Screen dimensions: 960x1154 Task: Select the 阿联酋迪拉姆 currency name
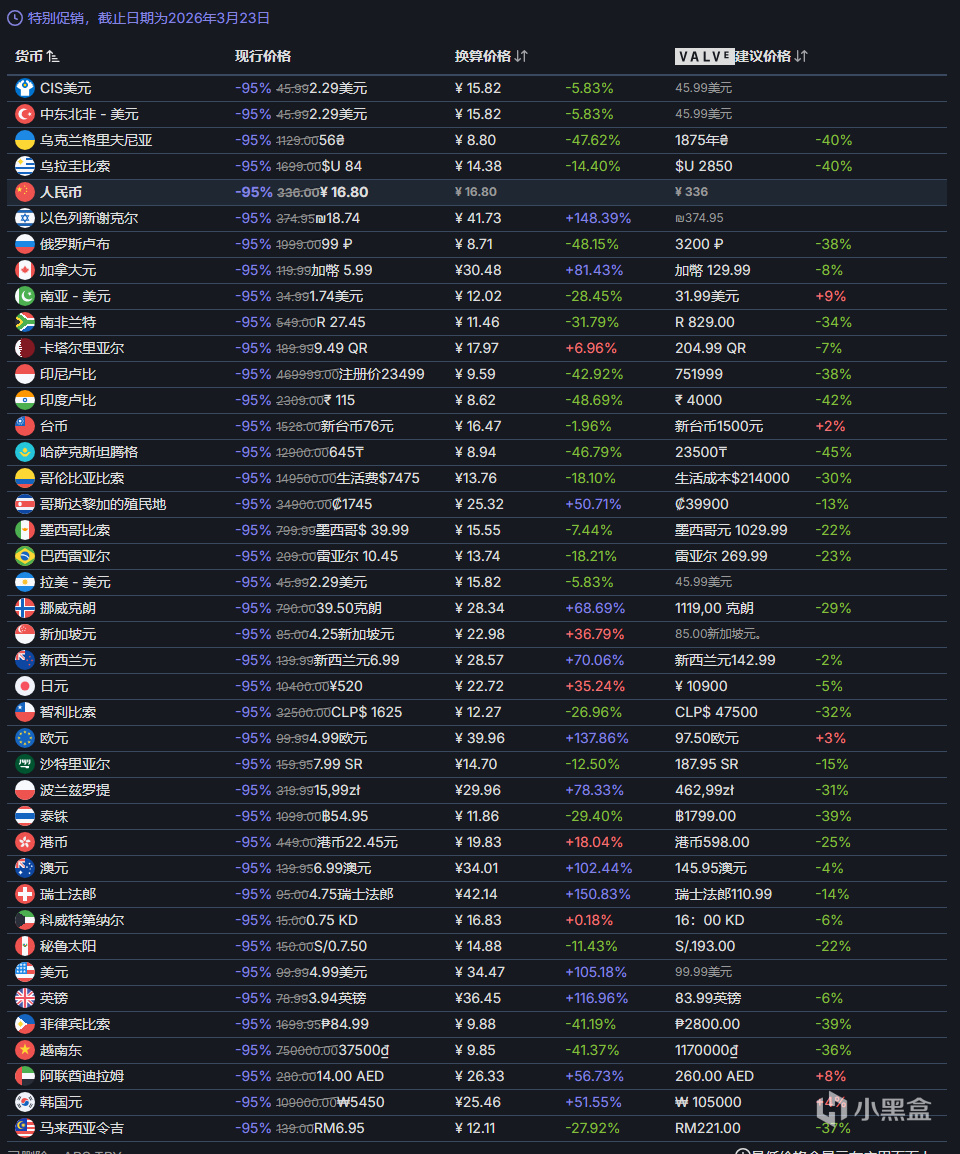coord(82,1076)
